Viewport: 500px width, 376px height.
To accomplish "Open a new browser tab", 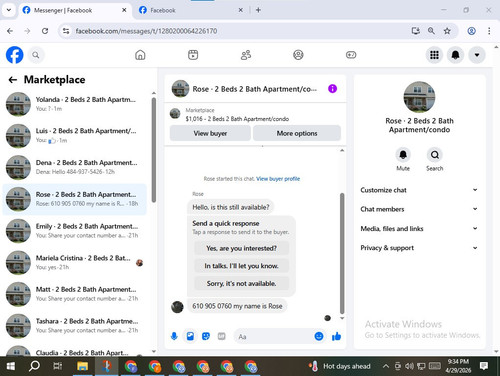I will 258,10.
